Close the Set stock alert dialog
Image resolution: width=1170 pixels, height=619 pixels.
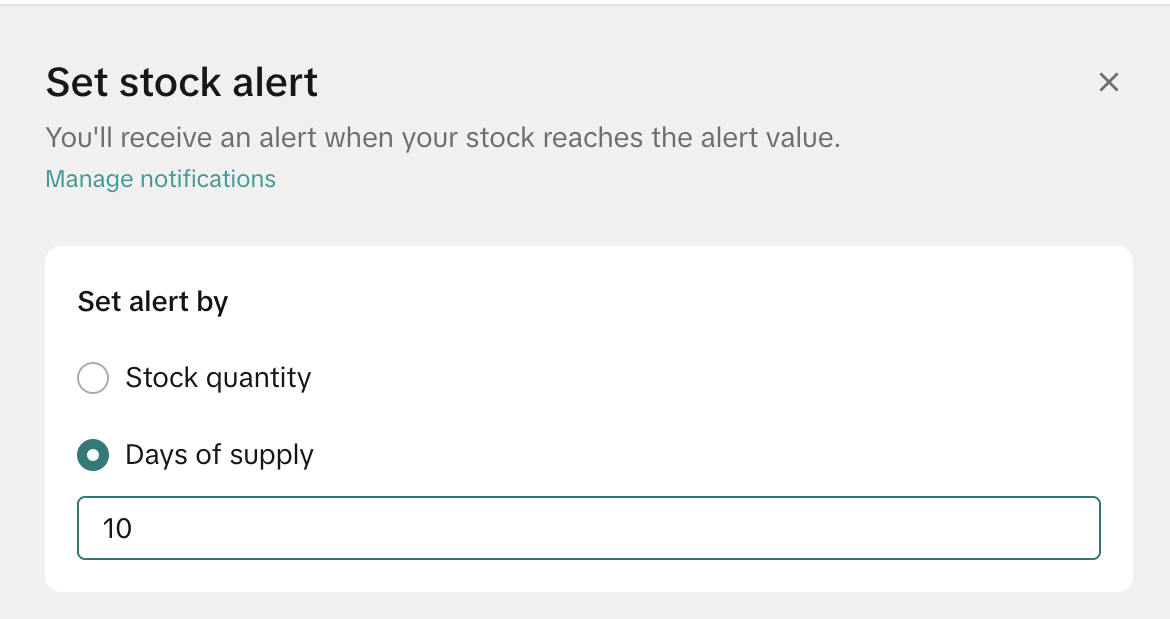click(x=1108, y=82)
